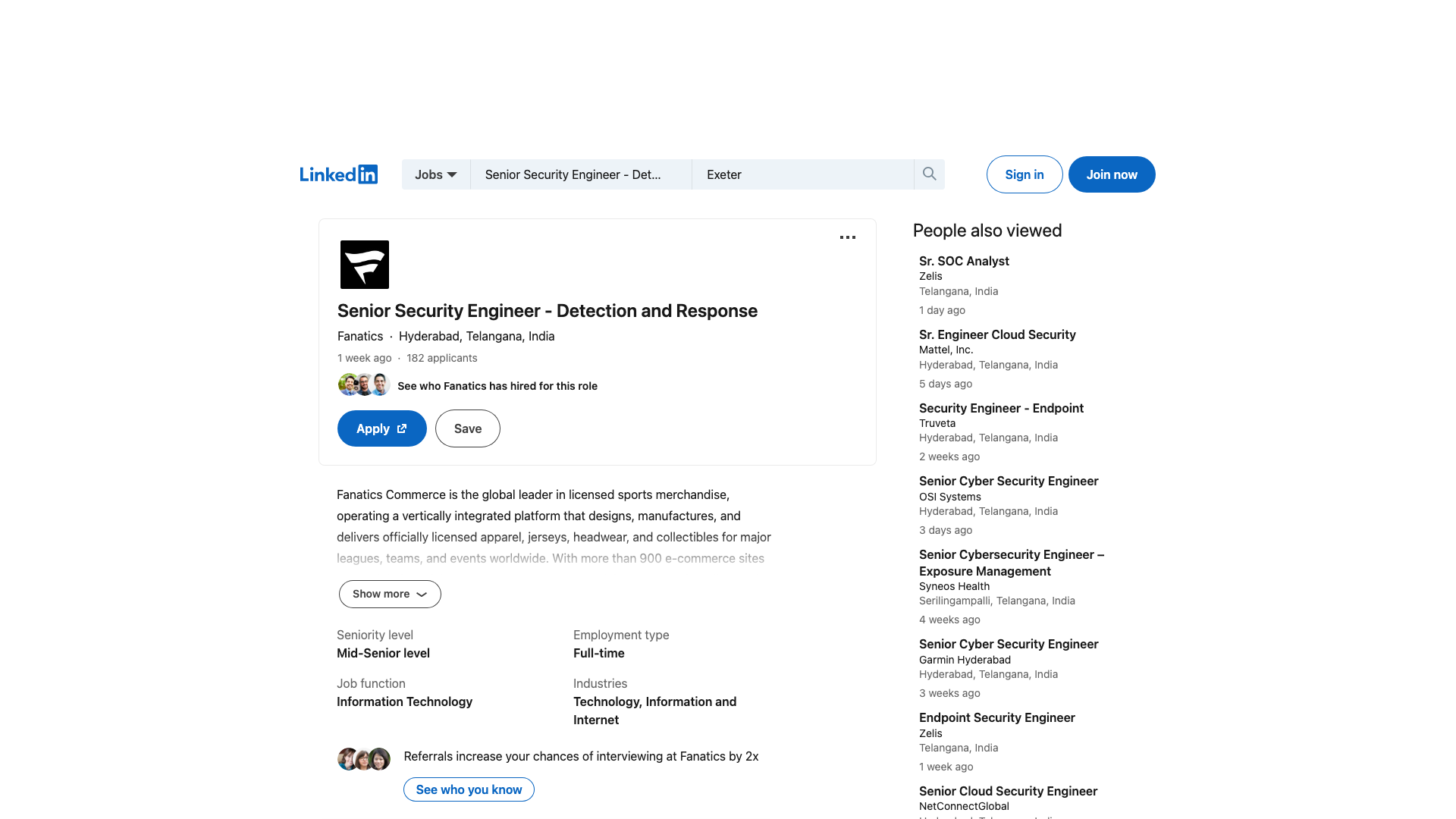Click 182 applicants text
Image resolution: width=1456 pixels, height=819 pixels.
coord(442,358)
